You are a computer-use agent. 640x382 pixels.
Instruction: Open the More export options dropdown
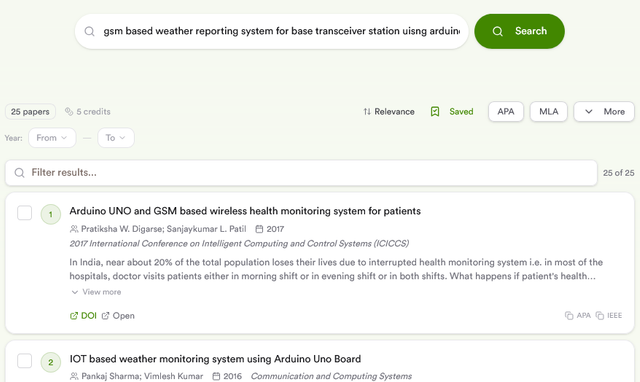click(x=604, y=111)
